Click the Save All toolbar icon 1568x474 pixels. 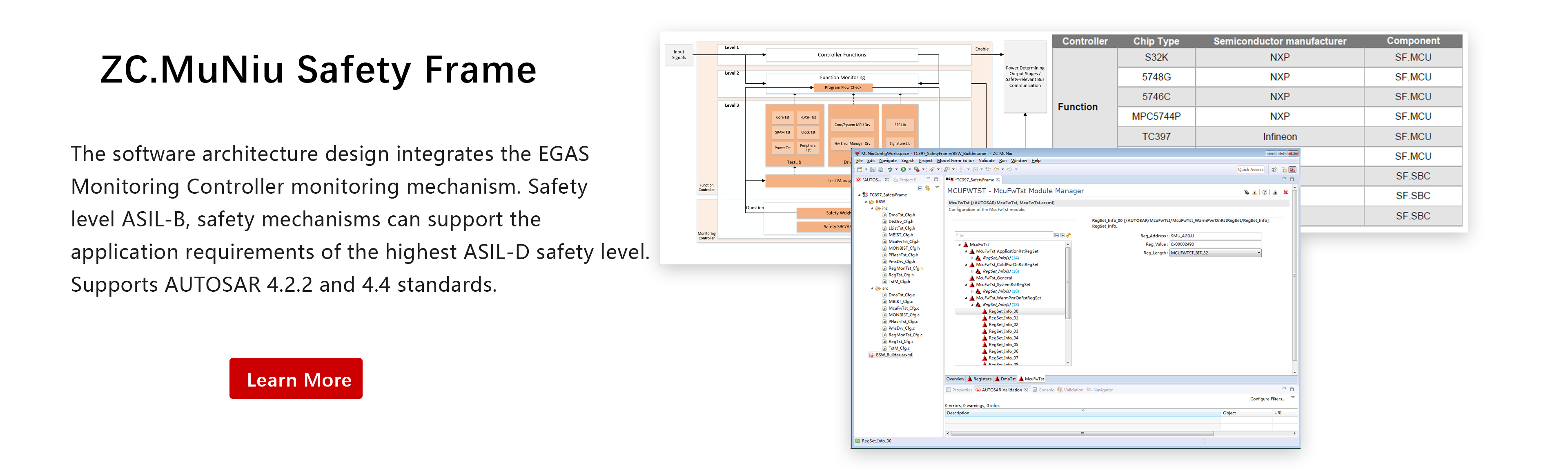881,169
